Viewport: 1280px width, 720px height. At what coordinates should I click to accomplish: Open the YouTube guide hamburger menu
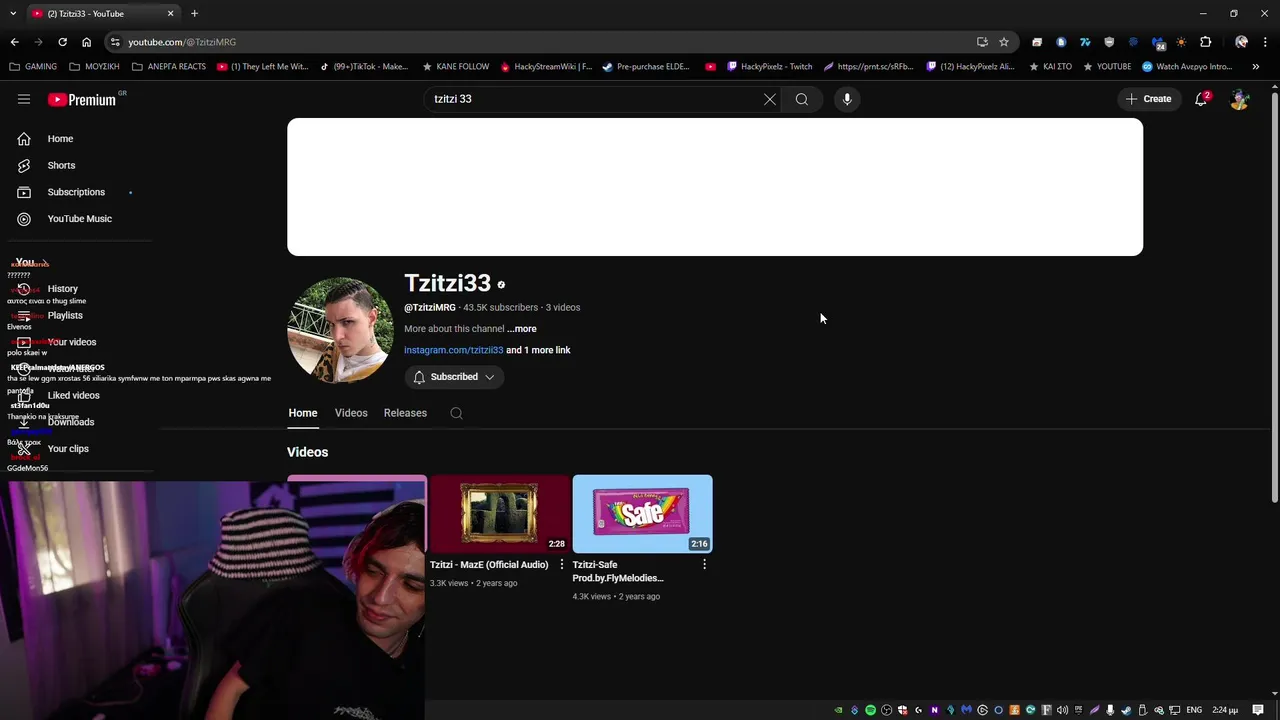(24, 99)
